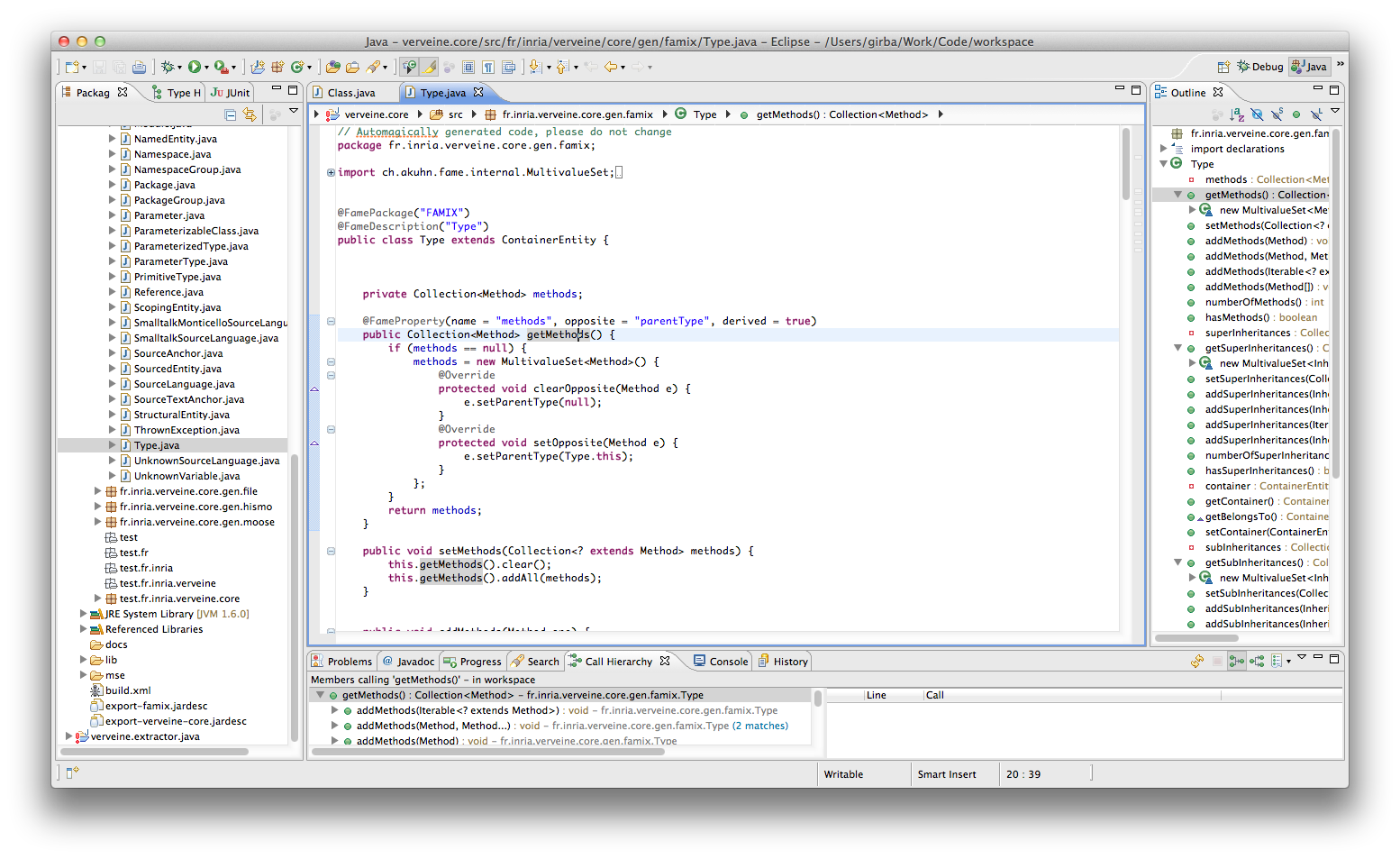Fold the getMethods() method in editor
This screenshot has width=1400, height=859.
coord(331,321)
